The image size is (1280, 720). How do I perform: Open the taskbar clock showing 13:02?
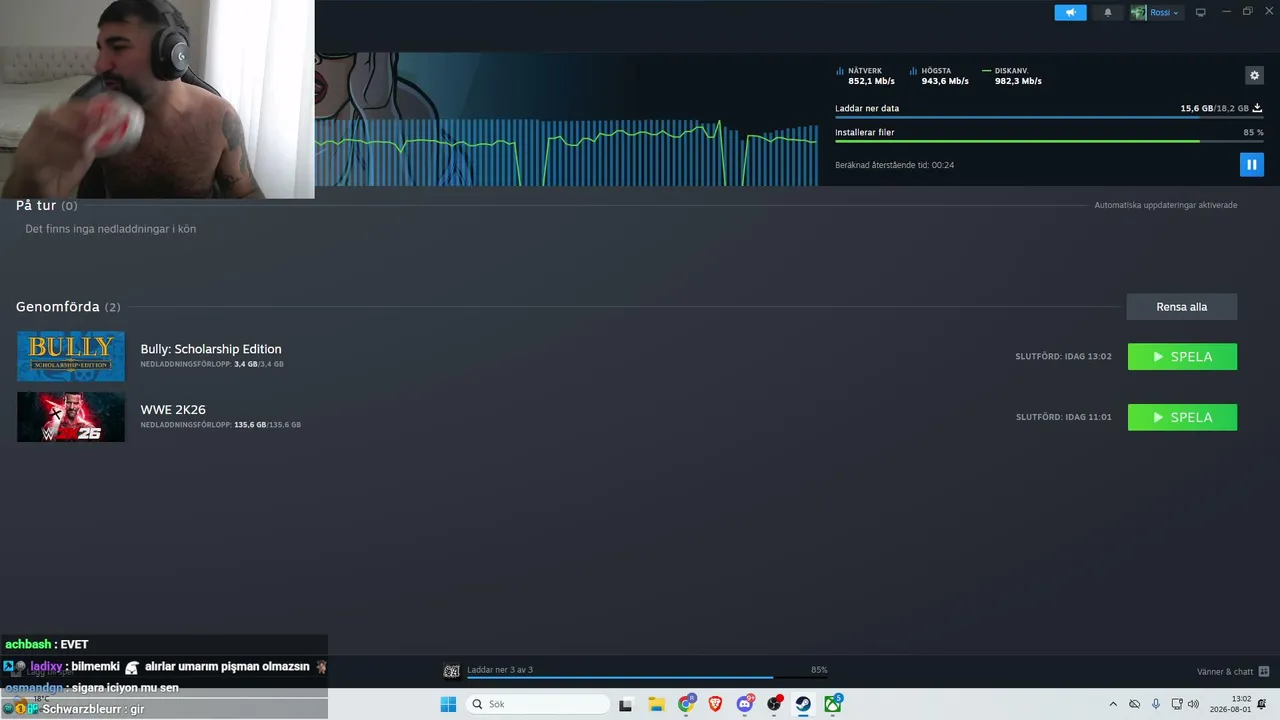(1230, 704)
